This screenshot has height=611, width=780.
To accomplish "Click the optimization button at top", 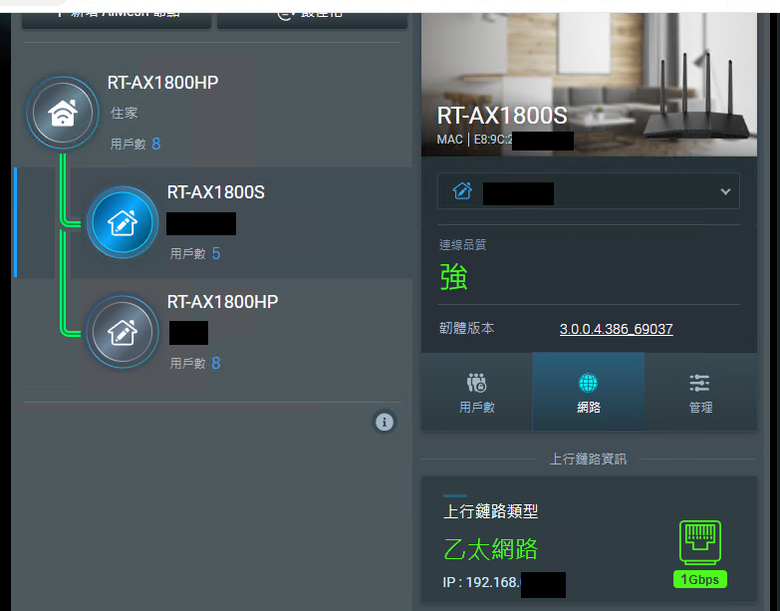I will tap(312, 20).
